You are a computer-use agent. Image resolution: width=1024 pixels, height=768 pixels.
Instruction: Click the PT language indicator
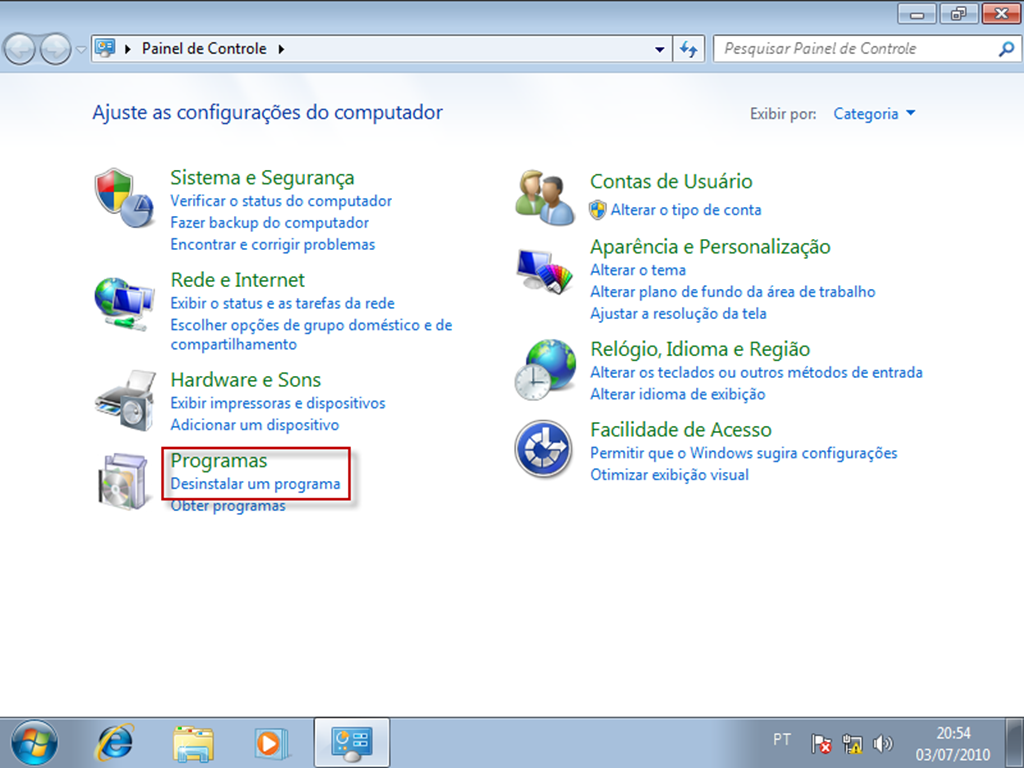782,740
